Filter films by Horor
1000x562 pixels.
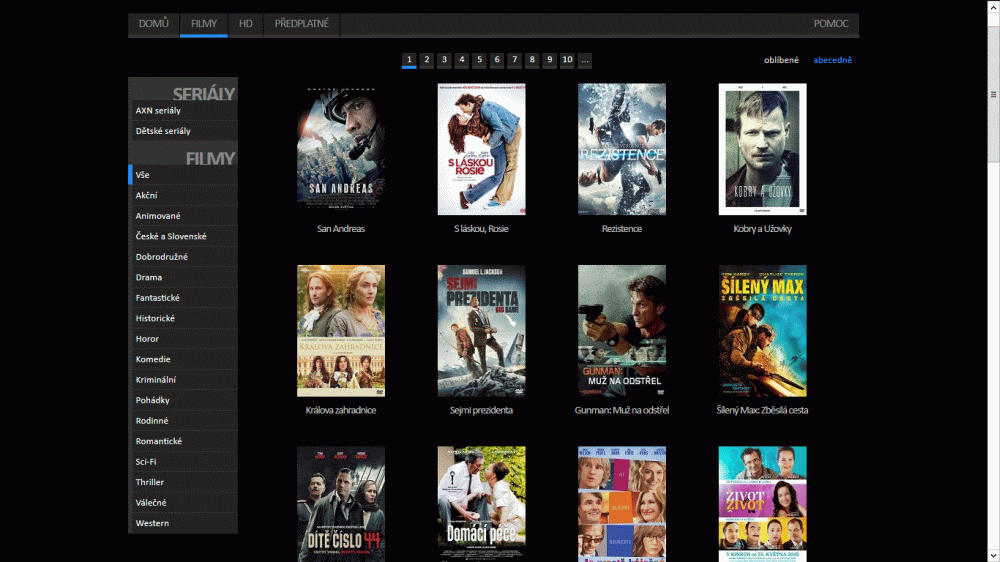click(x=183, y=339)
